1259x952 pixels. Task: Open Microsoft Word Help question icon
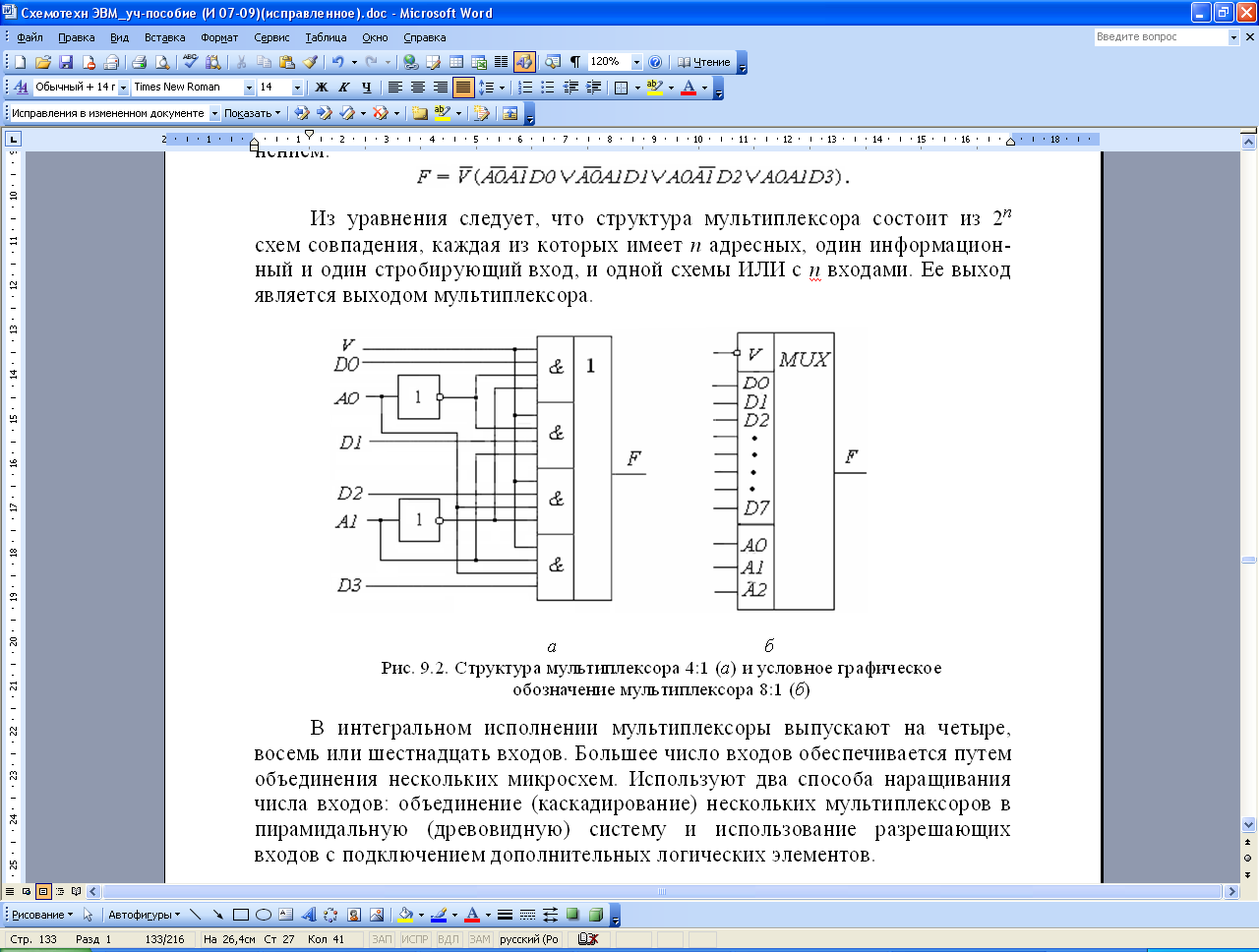[x=656, y=62]
